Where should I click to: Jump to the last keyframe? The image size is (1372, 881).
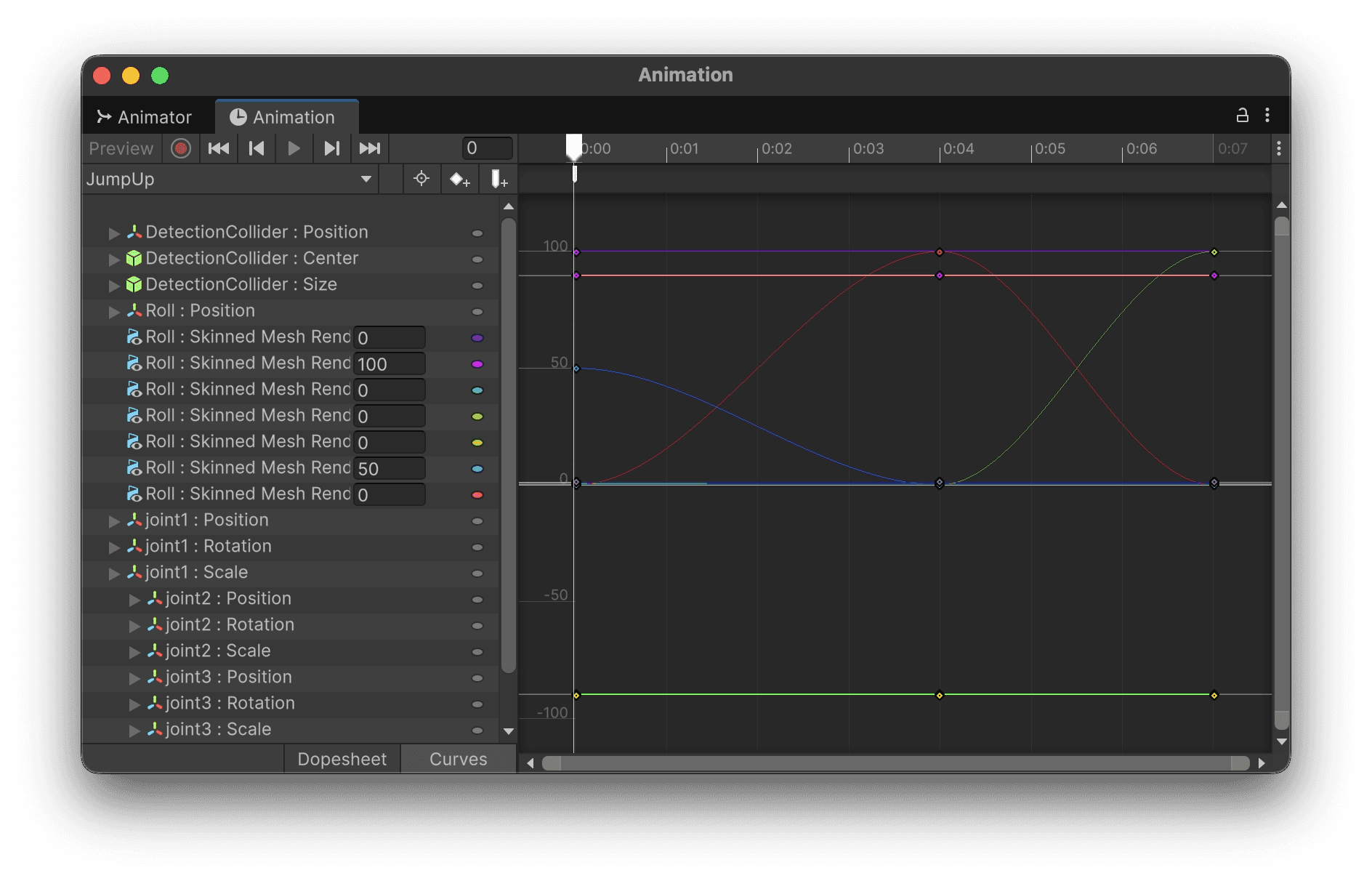pyautogui.click(x=370, y=149)
